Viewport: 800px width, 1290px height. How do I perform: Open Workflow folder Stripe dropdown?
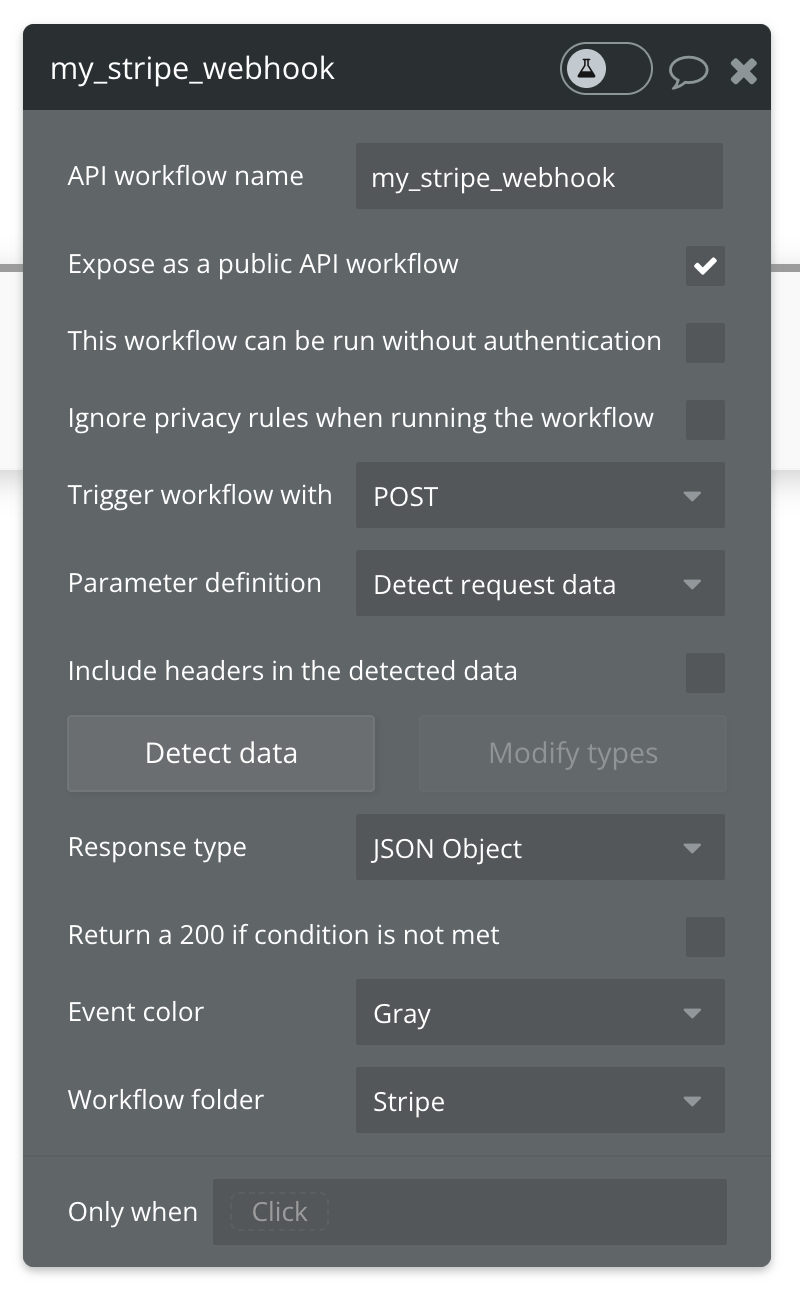point(540,1101)
